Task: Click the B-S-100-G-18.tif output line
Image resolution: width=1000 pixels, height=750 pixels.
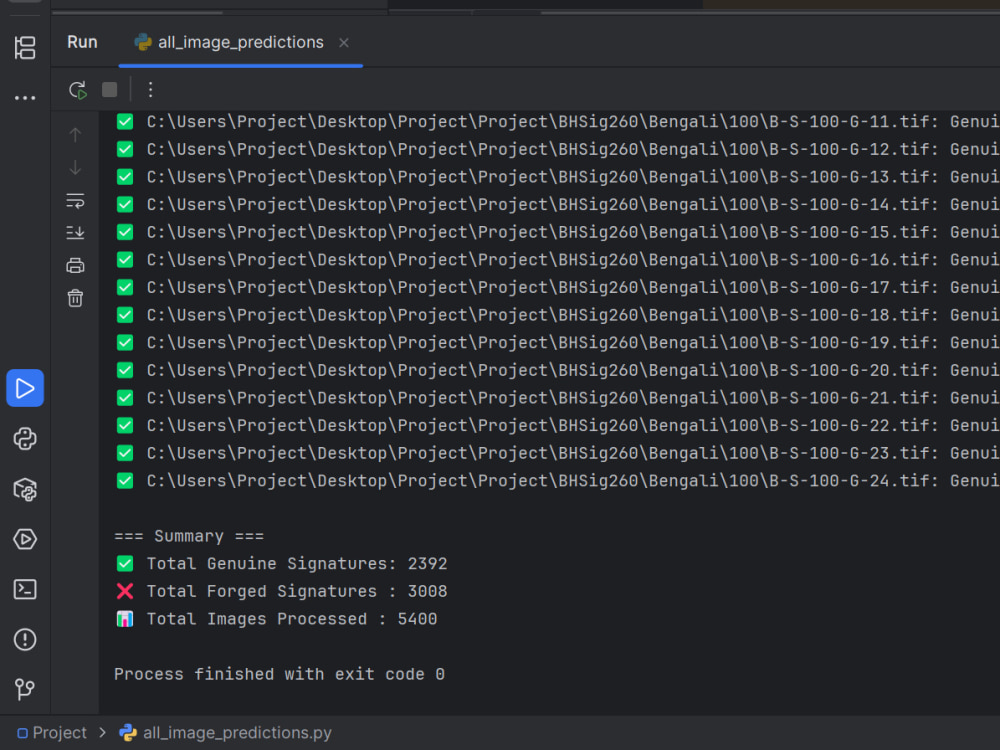Action: coord(557,315)
